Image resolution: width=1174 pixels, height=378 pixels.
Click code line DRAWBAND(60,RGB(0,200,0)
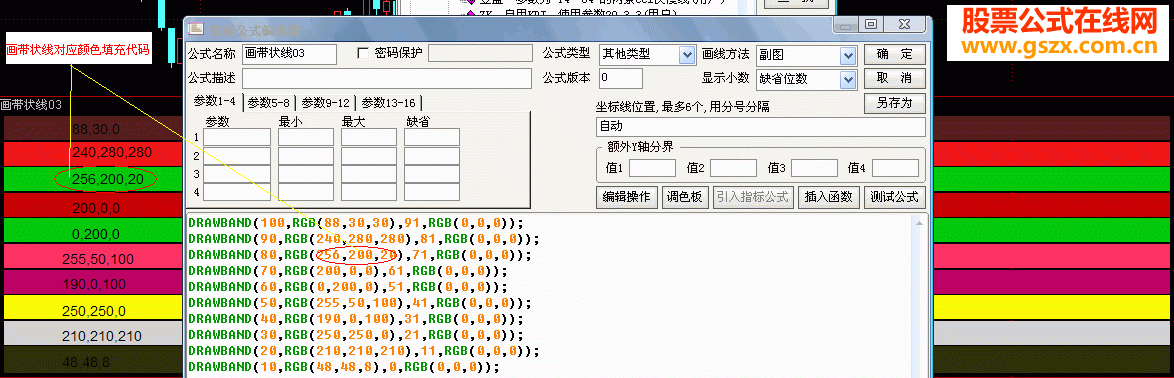pos(347,287)
